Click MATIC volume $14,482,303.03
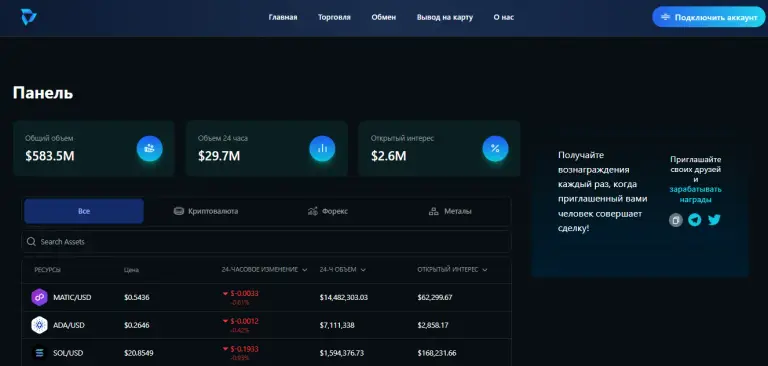This screenshot has width=768, height=366. click(344, 297)
